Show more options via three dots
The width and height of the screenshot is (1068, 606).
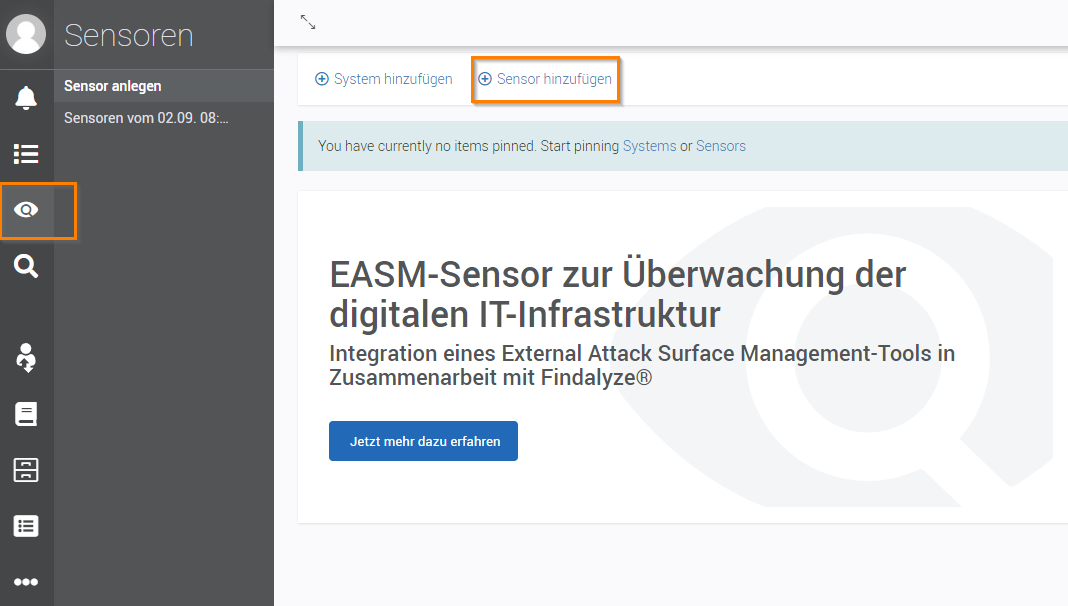[x=26, y=582]
